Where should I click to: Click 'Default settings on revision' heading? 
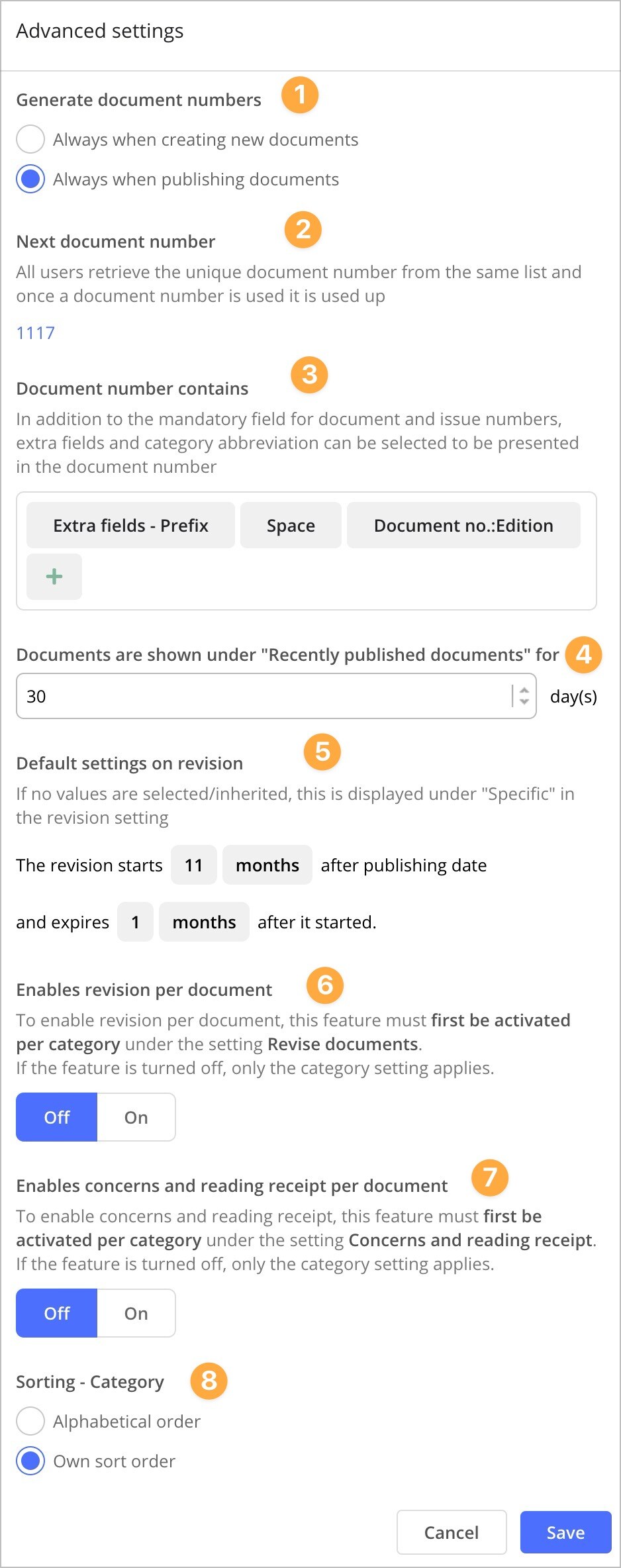pos(130,763)
